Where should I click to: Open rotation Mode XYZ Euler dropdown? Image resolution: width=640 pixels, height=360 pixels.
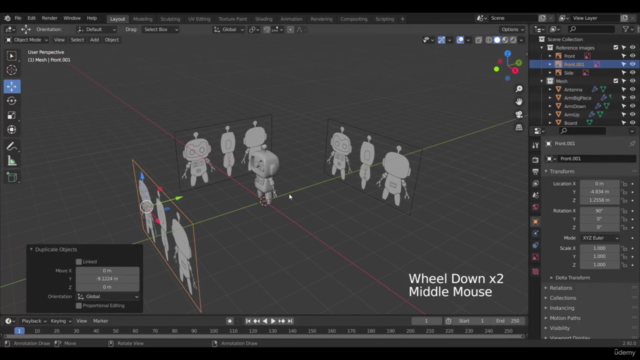600,238
